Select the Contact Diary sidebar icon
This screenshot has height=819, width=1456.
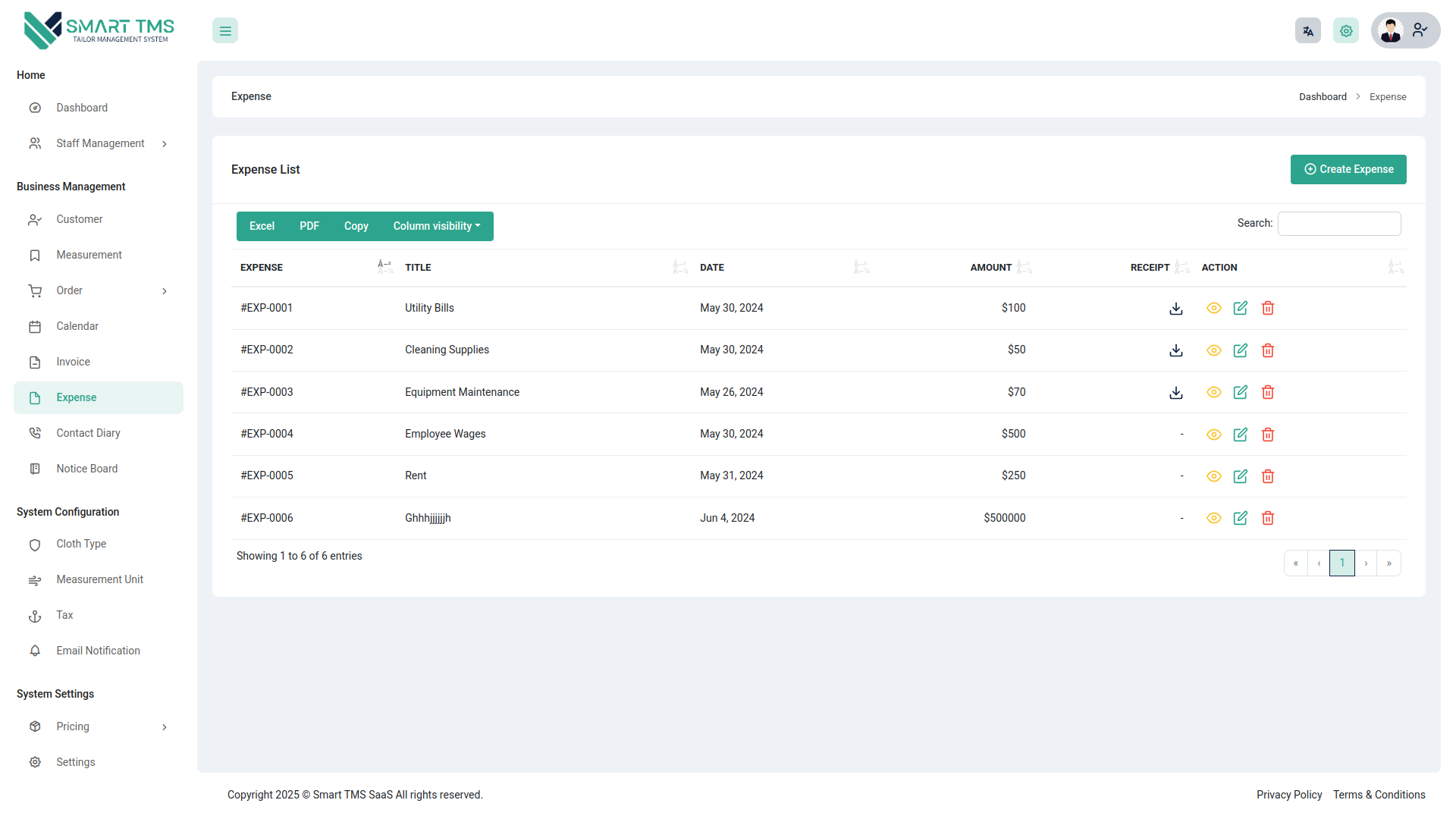(x=35, y=432)
